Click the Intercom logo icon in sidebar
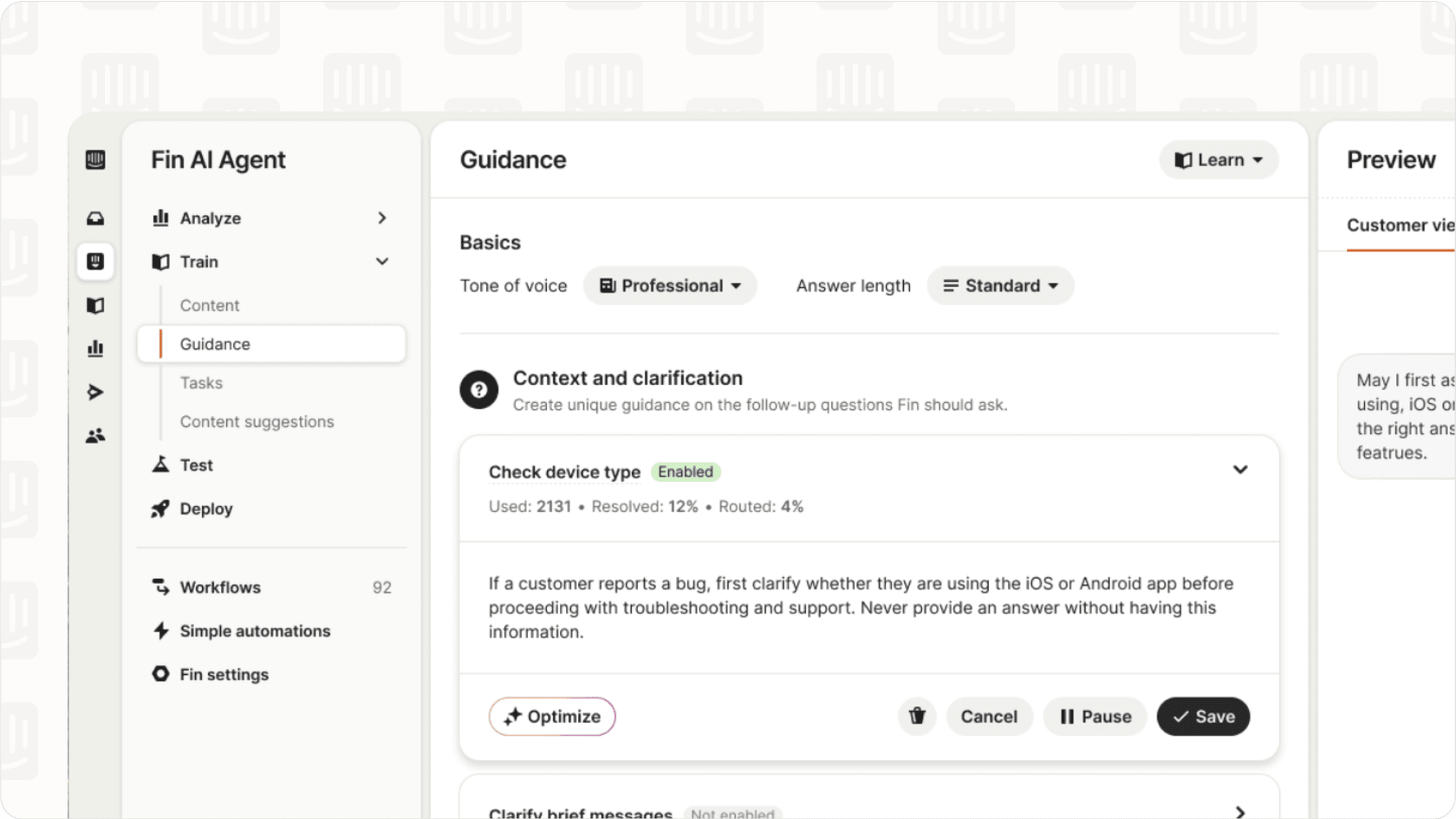The width and height of the screenshot is (1456, 819). click(x=95, y=159)
